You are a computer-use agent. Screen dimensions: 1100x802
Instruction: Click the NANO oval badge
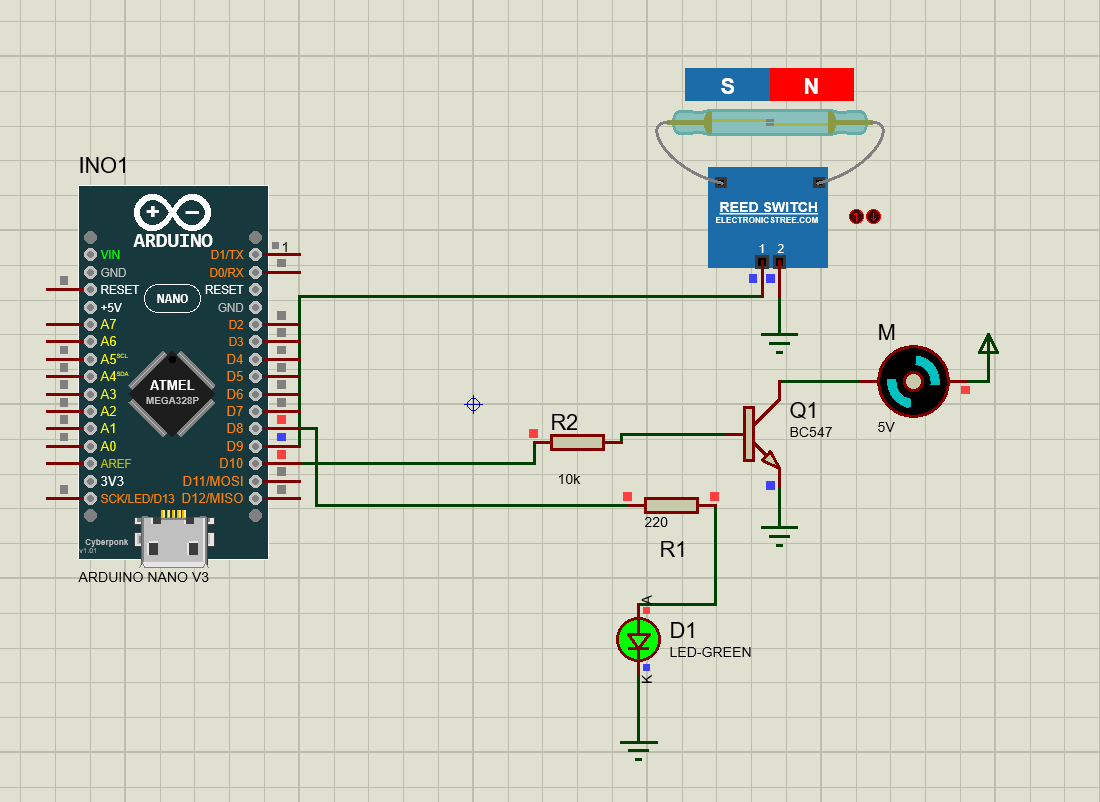173,299
